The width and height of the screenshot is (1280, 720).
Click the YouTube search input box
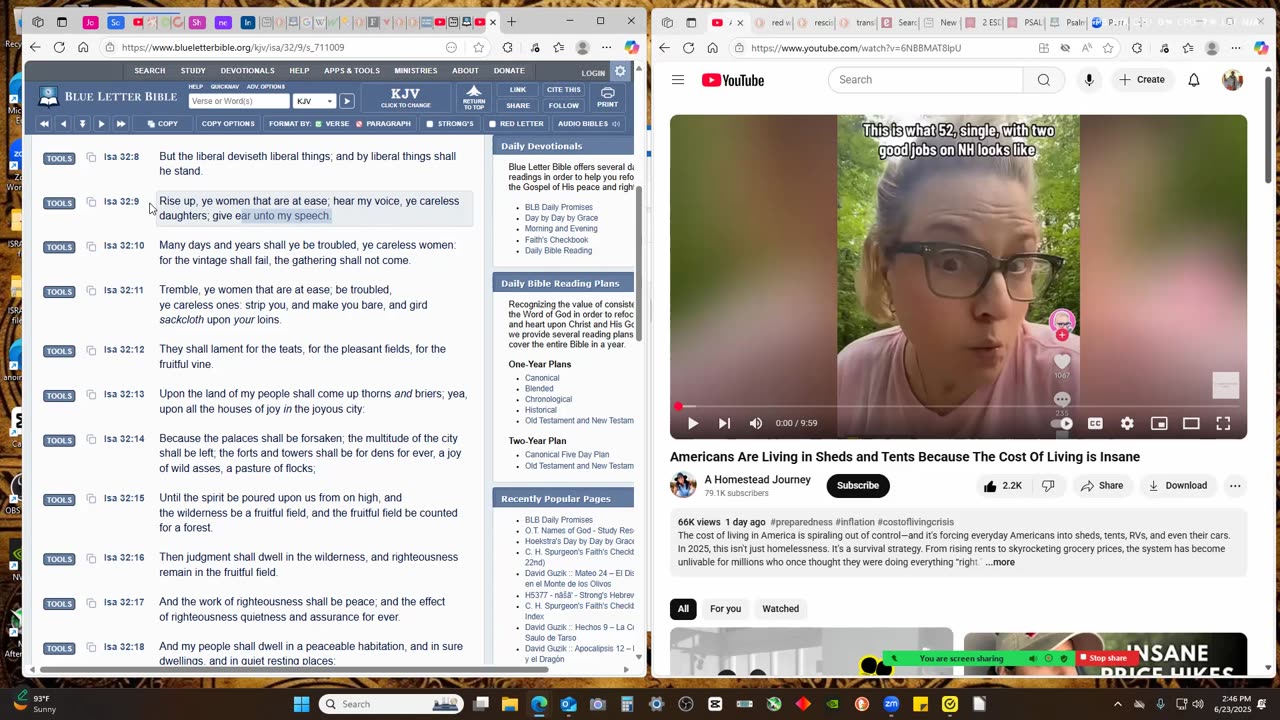tap(925, 80)
